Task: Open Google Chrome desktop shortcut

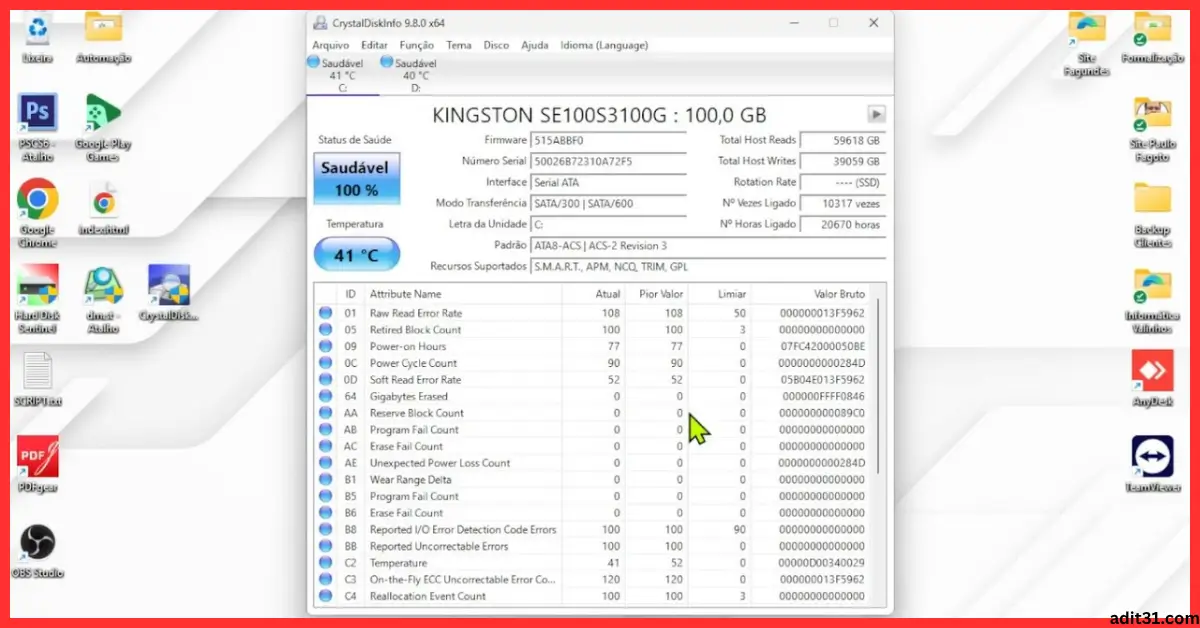Action: click(x=38, y=212)
